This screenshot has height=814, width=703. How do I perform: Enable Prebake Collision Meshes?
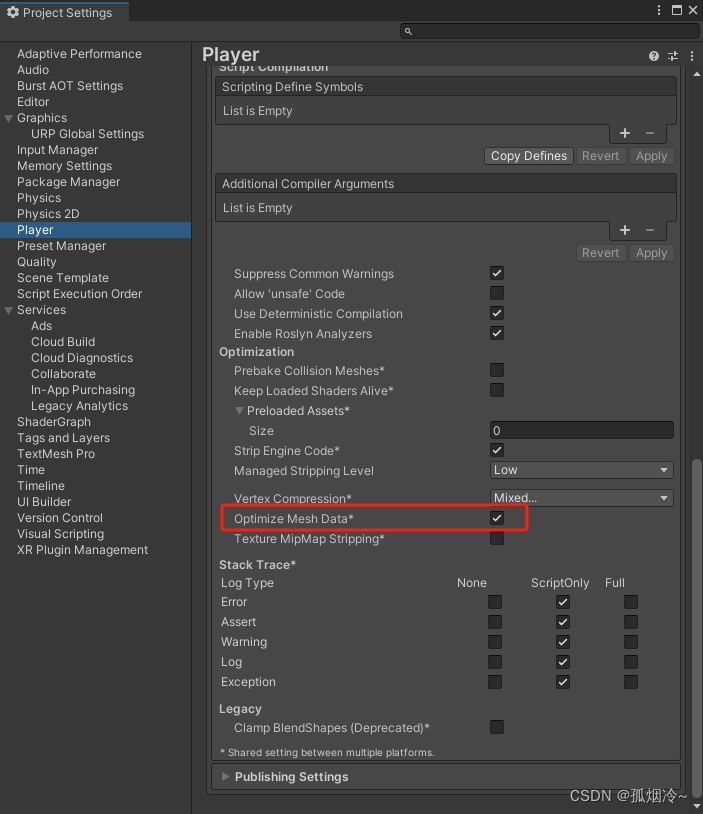tap(497, 370)
